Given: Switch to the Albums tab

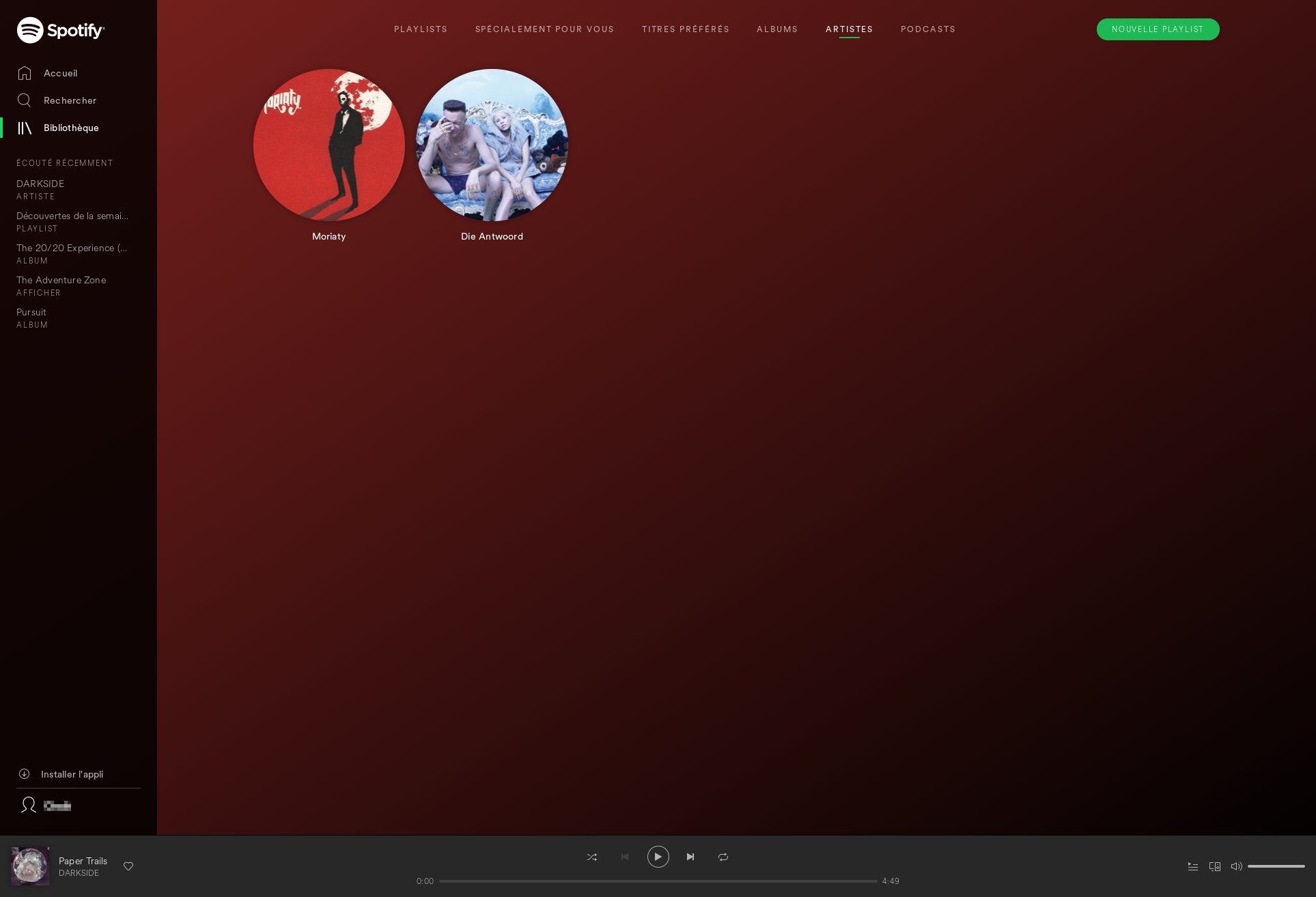Looking at the screenshot, I should click(777, 29).
